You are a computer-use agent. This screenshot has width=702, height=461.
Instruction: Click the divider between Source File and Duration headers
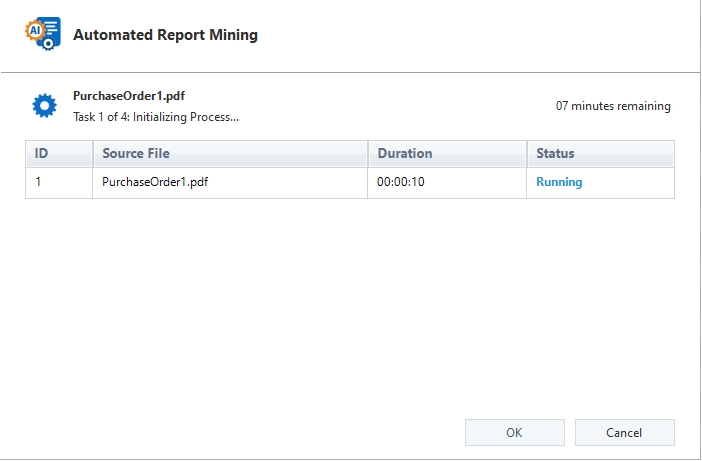pos(368,154)
